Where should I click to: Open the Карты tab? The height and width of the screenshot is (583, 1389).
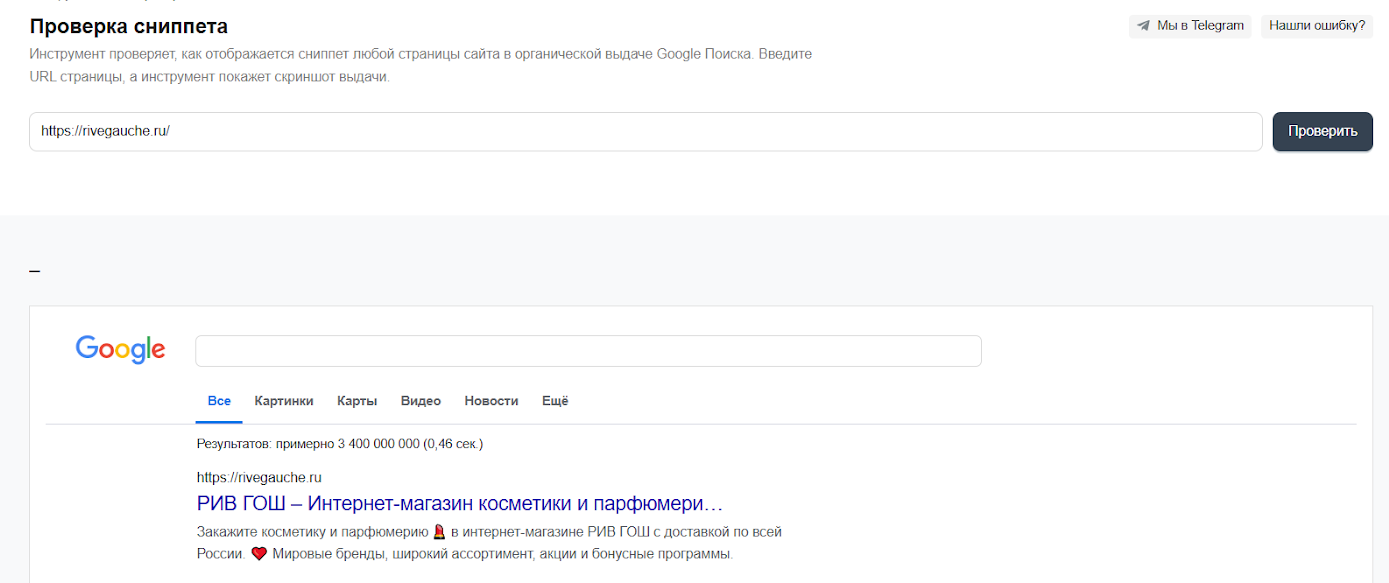(x=358, y=400)
